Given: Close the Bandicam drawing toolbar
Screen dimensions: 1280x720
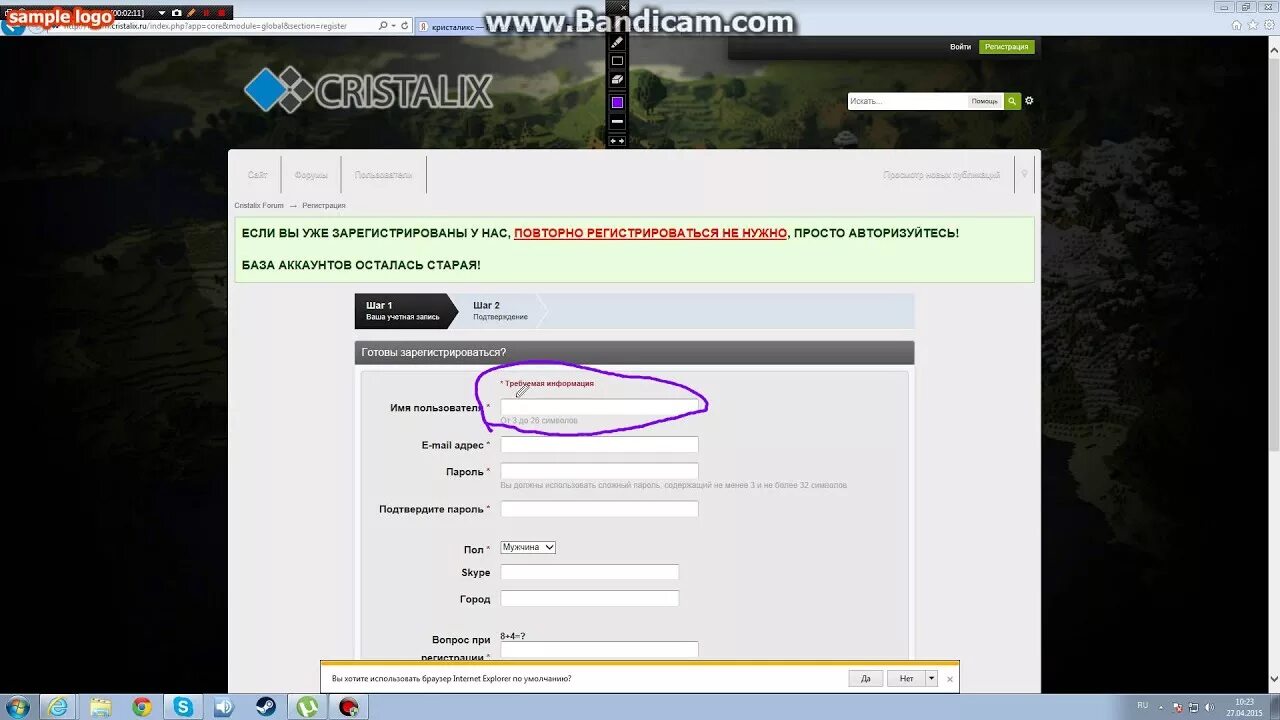Looking at the screenshot, I should [x=623, y=8].
